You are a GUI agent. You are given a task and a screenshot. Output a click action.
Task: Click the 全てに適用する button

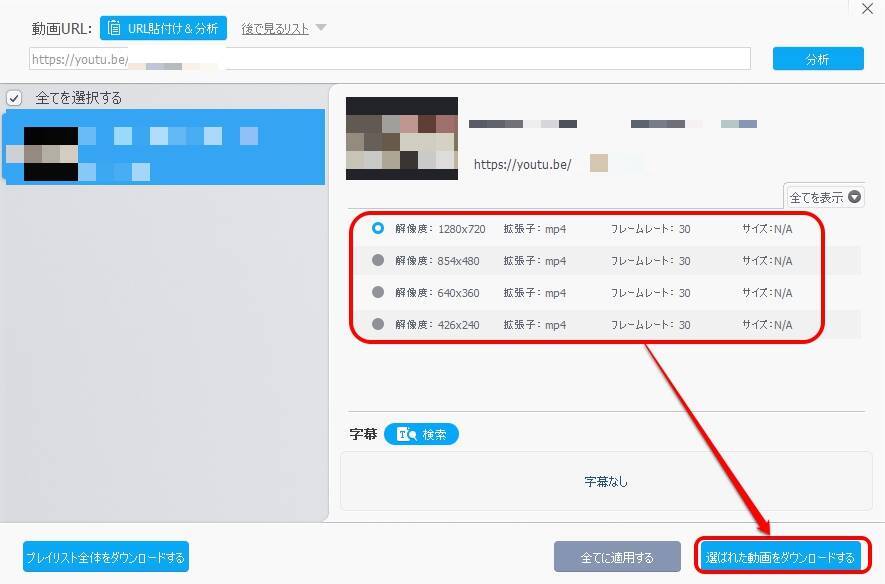(617, 557)
